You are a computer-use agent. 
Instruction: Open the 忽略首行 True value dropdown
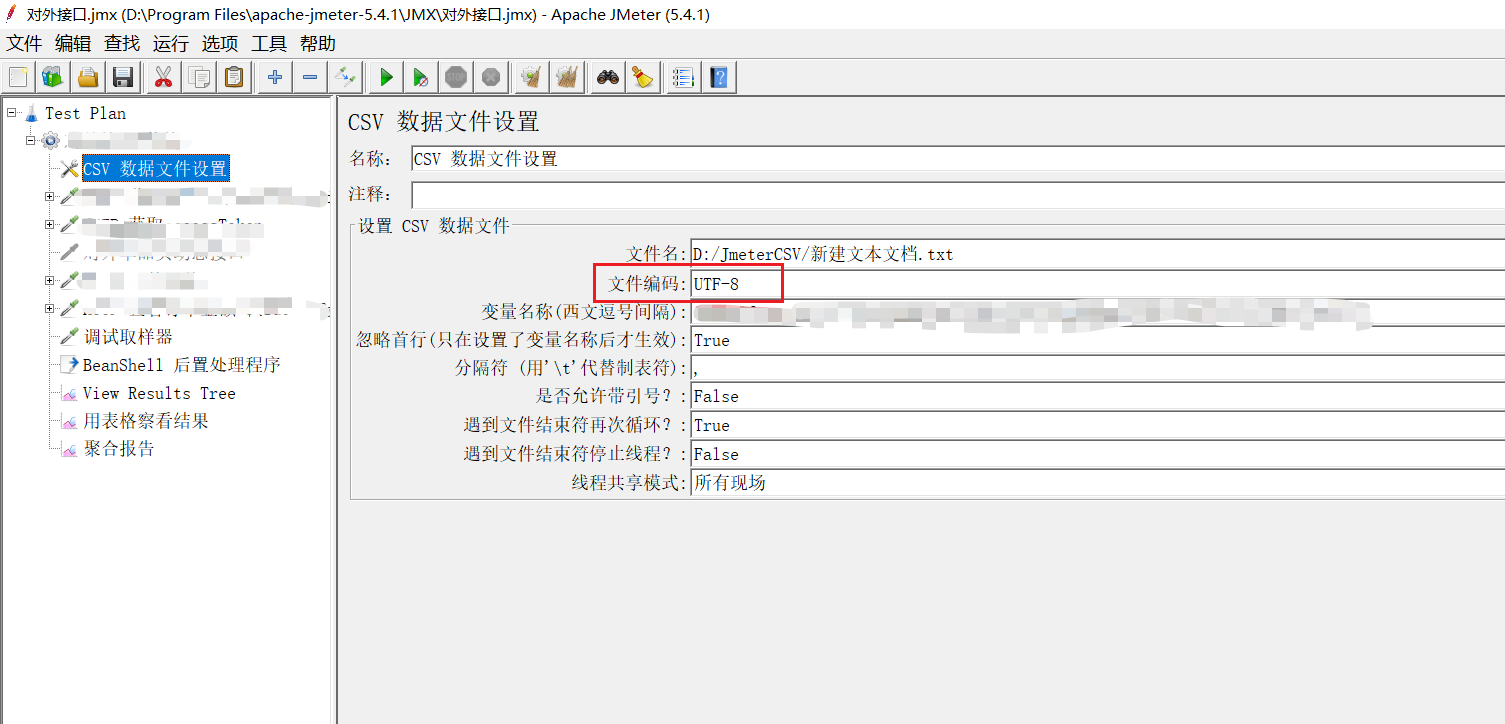(1095, 340)
